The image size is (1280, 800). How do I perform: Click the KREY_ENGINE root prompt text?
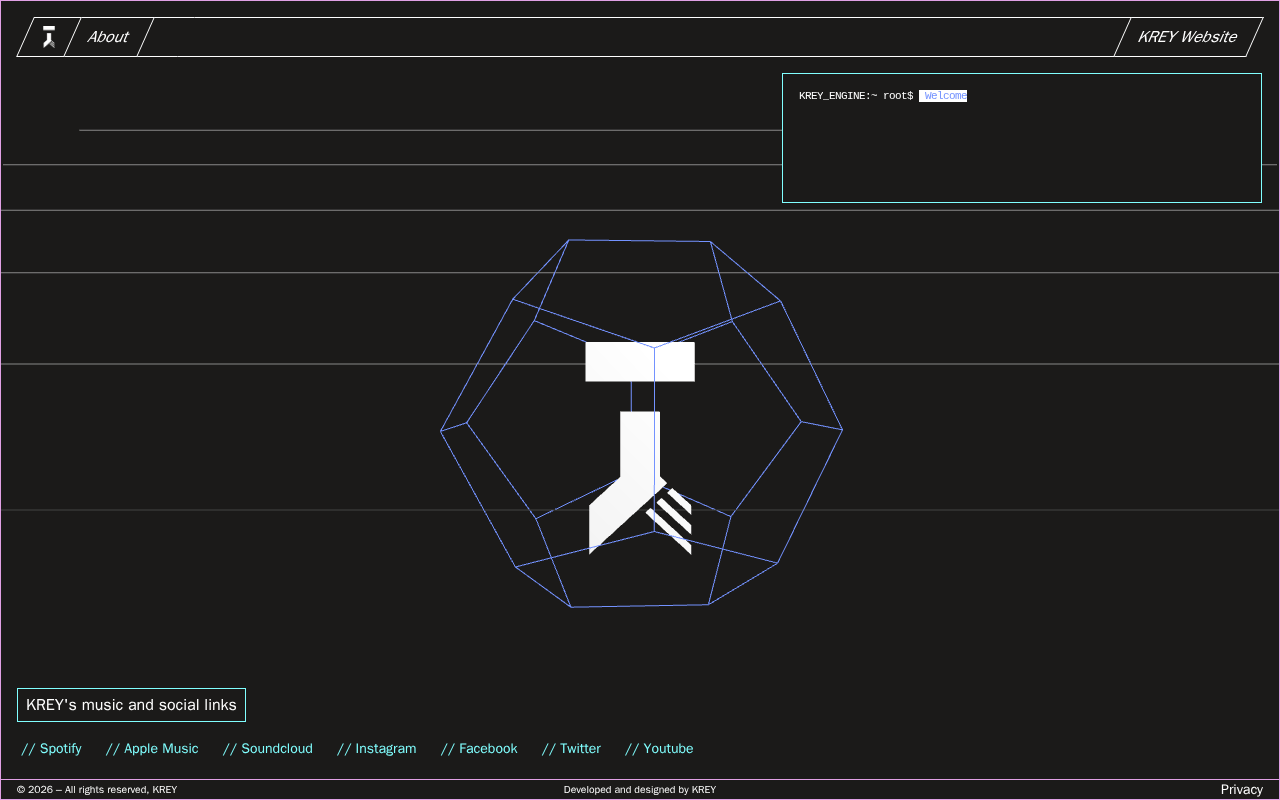855,96
